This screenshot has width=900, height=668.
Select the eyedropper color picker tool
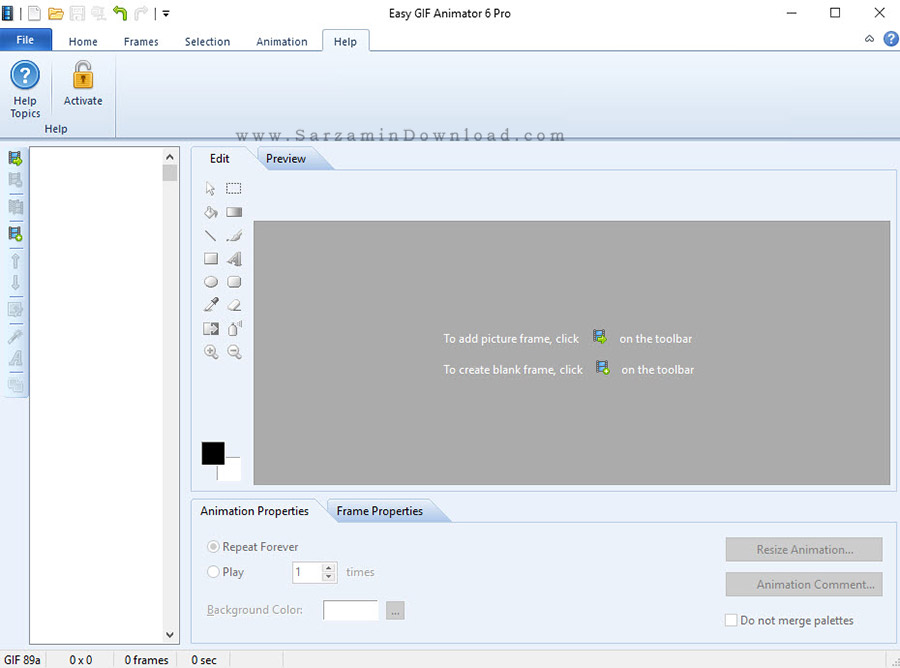(x=211, y=305)
